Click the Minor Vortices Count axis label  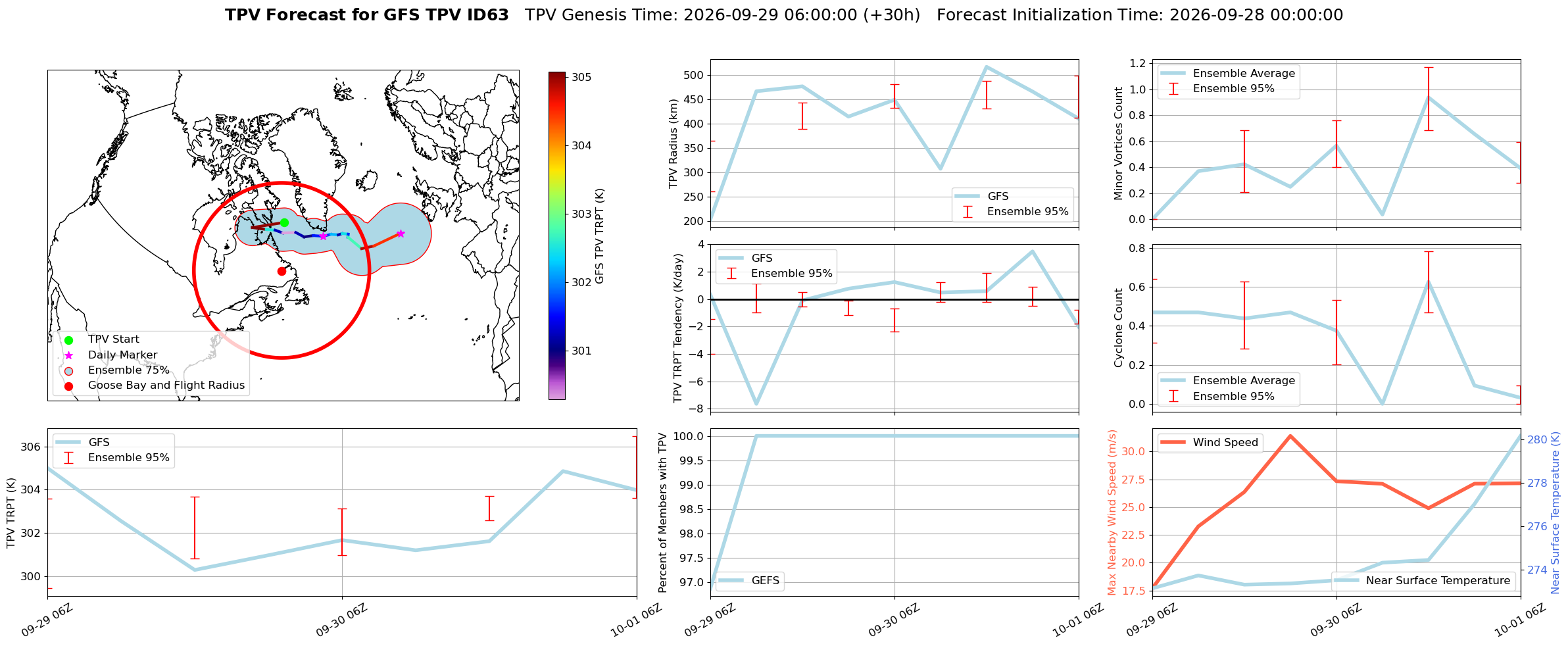click(1118, 143)
